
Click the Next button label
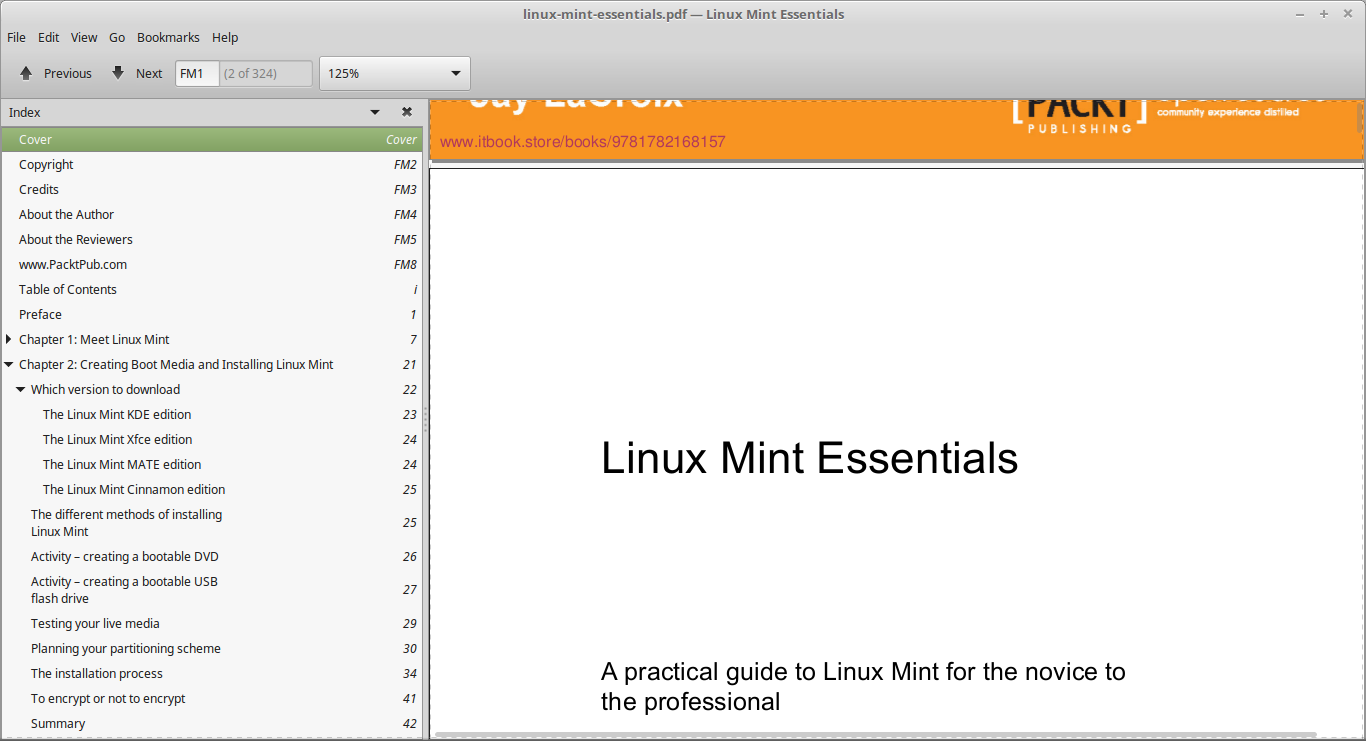(x=149, y=73)
